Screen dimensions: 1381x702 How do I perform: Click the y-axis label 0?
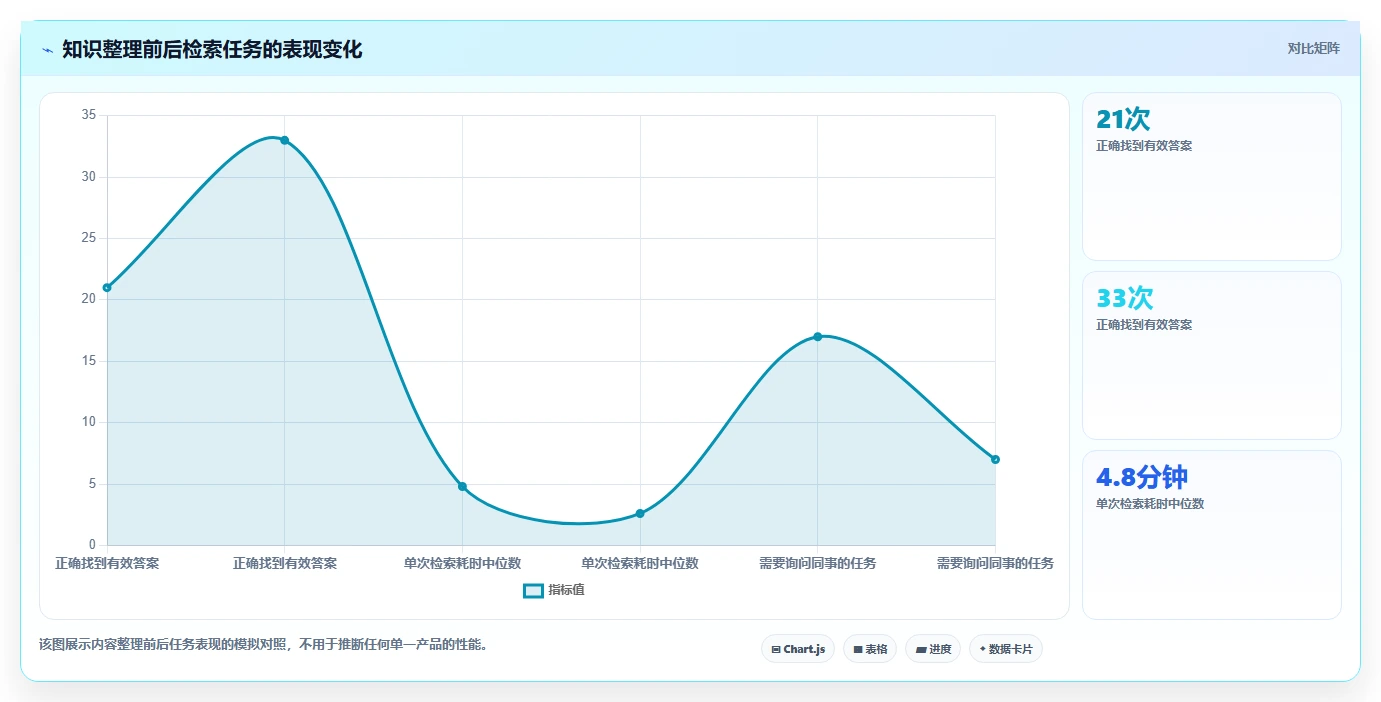[92, 545]
